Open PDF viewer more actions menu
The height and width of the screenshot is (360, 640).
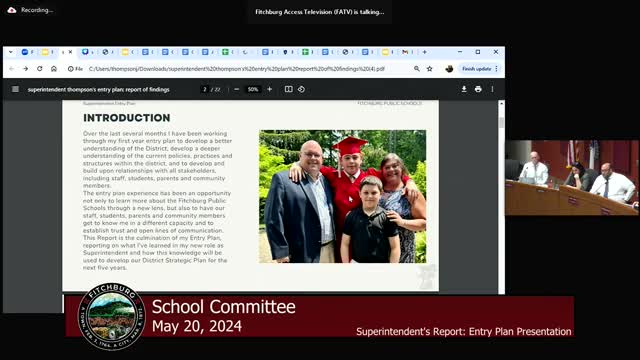tap(492, 89)
